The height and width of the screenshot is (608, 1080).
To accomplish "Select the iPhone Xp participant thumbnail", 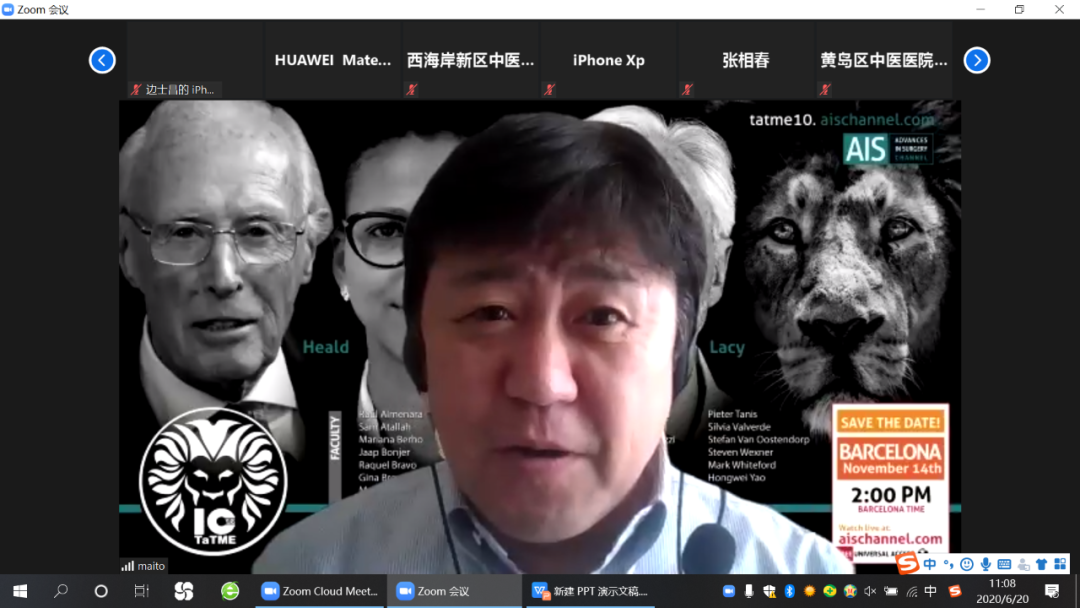I will pos(608,60).
